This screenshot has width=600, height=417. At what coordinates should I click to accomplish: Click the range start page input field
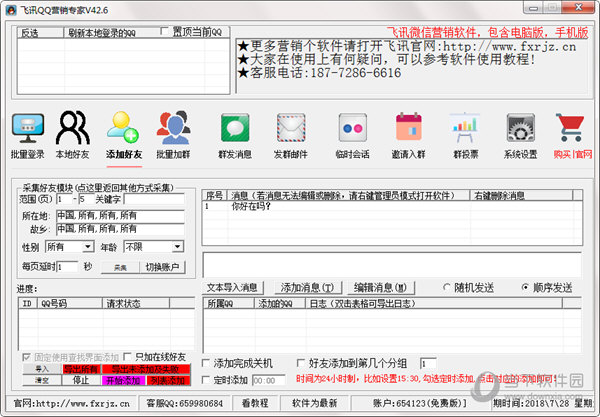pos(64,199)
